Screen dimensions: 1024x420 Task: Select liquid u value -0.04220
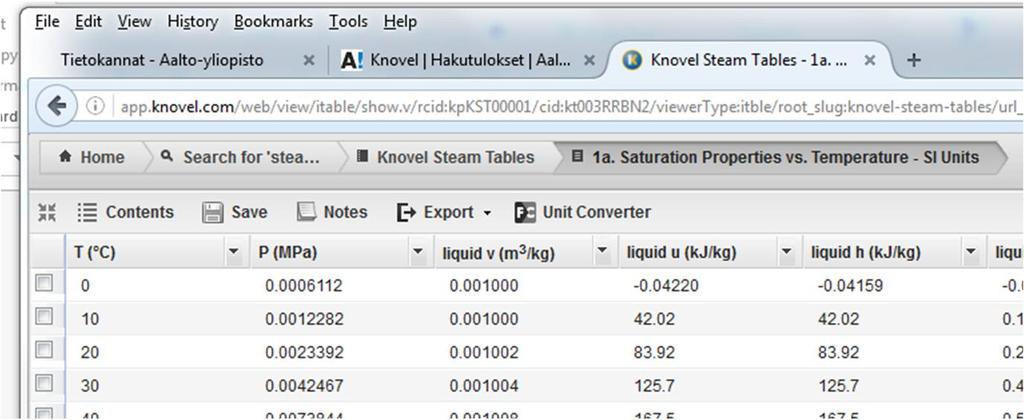[665, 285]
